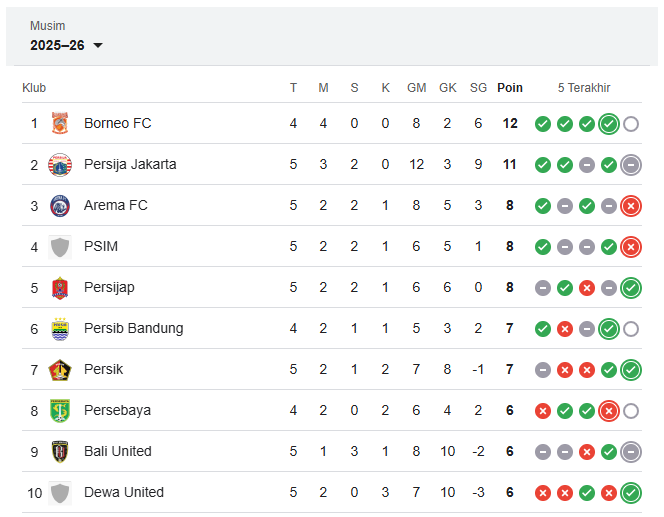The image size is (664, 517).
Task: Click the Borneo FC club logo
Action: tap(61, 124)
